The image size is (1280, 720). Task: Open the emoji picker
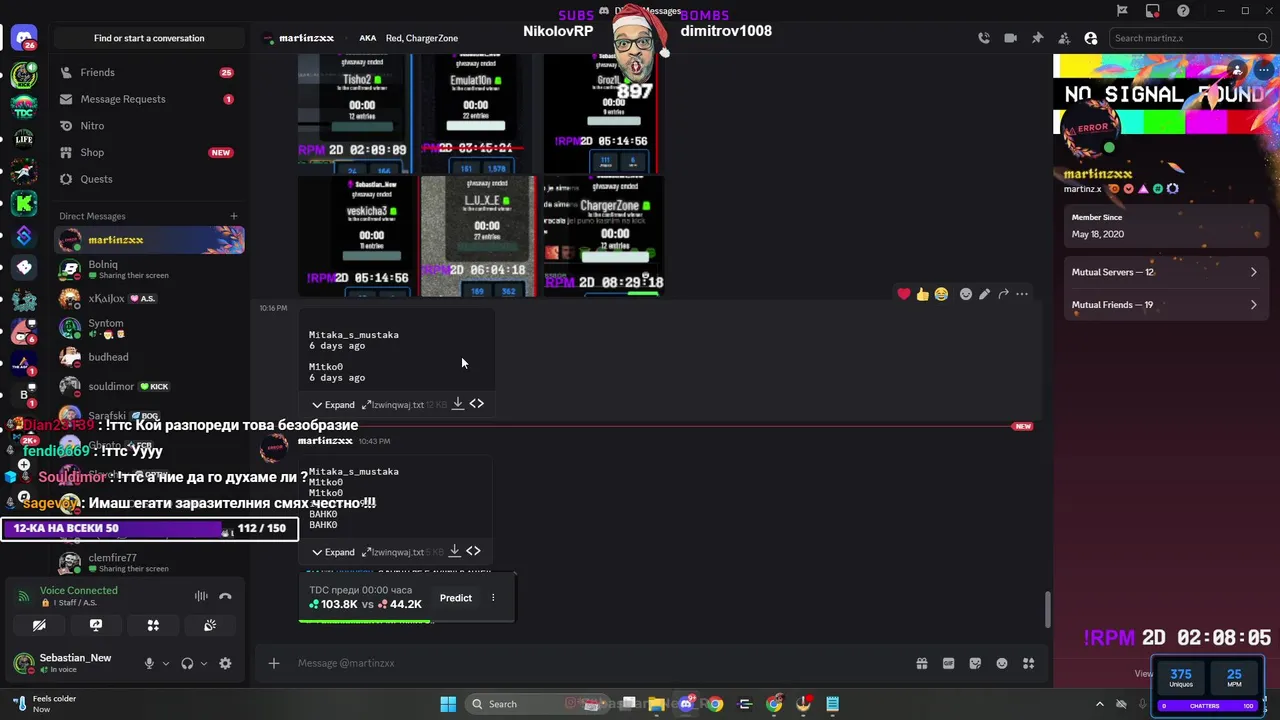pyautogui.click(x=1002, y=663)
